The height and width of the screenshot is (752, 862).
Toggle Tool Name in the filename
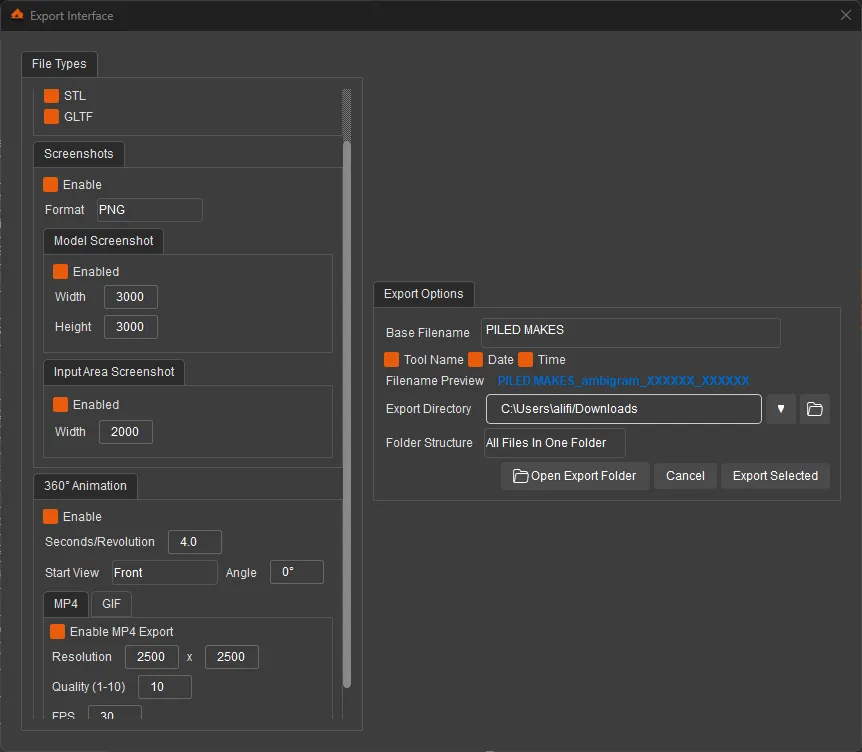(x=391, y=359)
